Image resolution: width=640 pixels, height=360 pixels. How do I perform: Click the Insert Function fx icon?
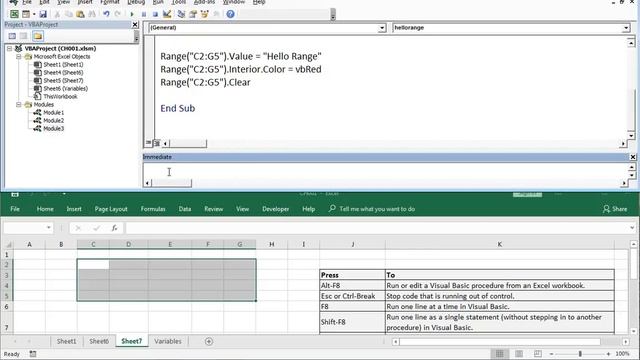click(115, 228)
